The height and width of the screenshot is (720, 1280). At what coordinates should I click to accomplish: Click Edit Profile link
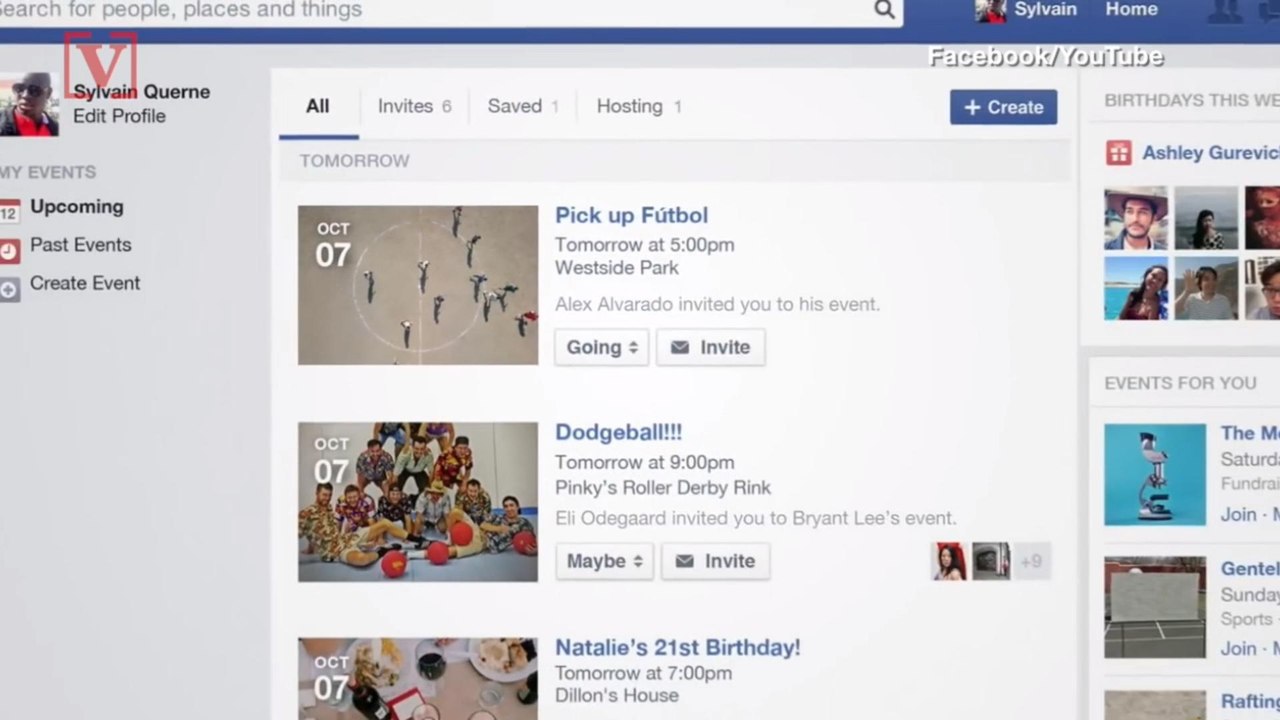119,116
